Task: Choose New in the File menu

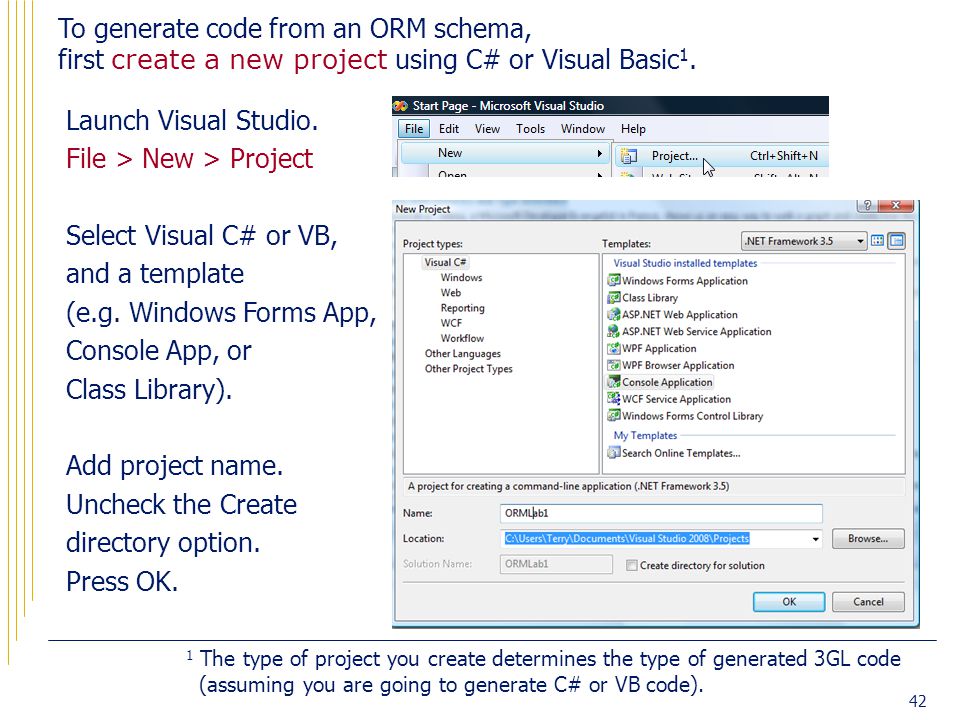Action: 504,153
